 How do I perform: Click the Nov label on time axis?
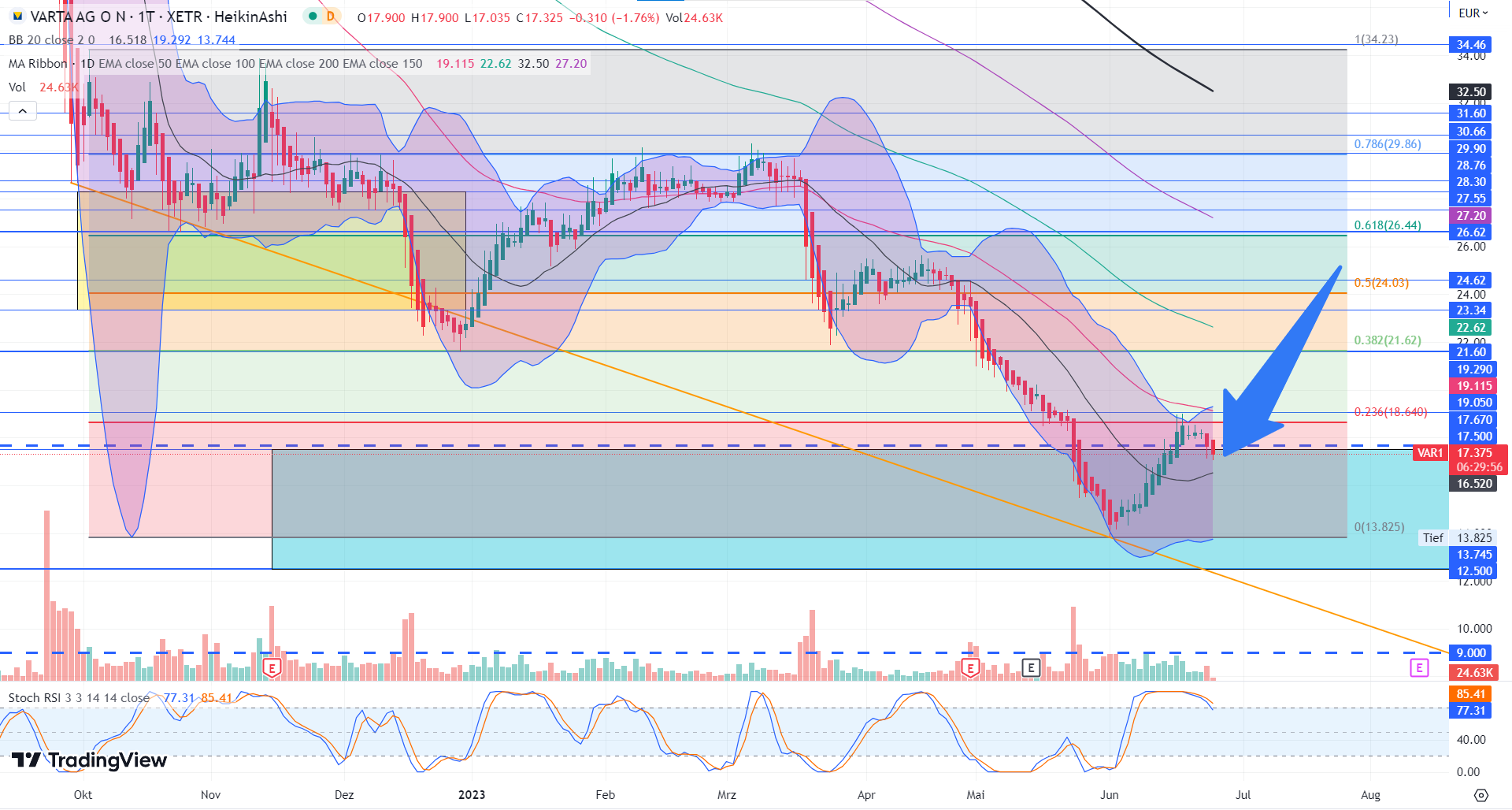coord(211,795)
